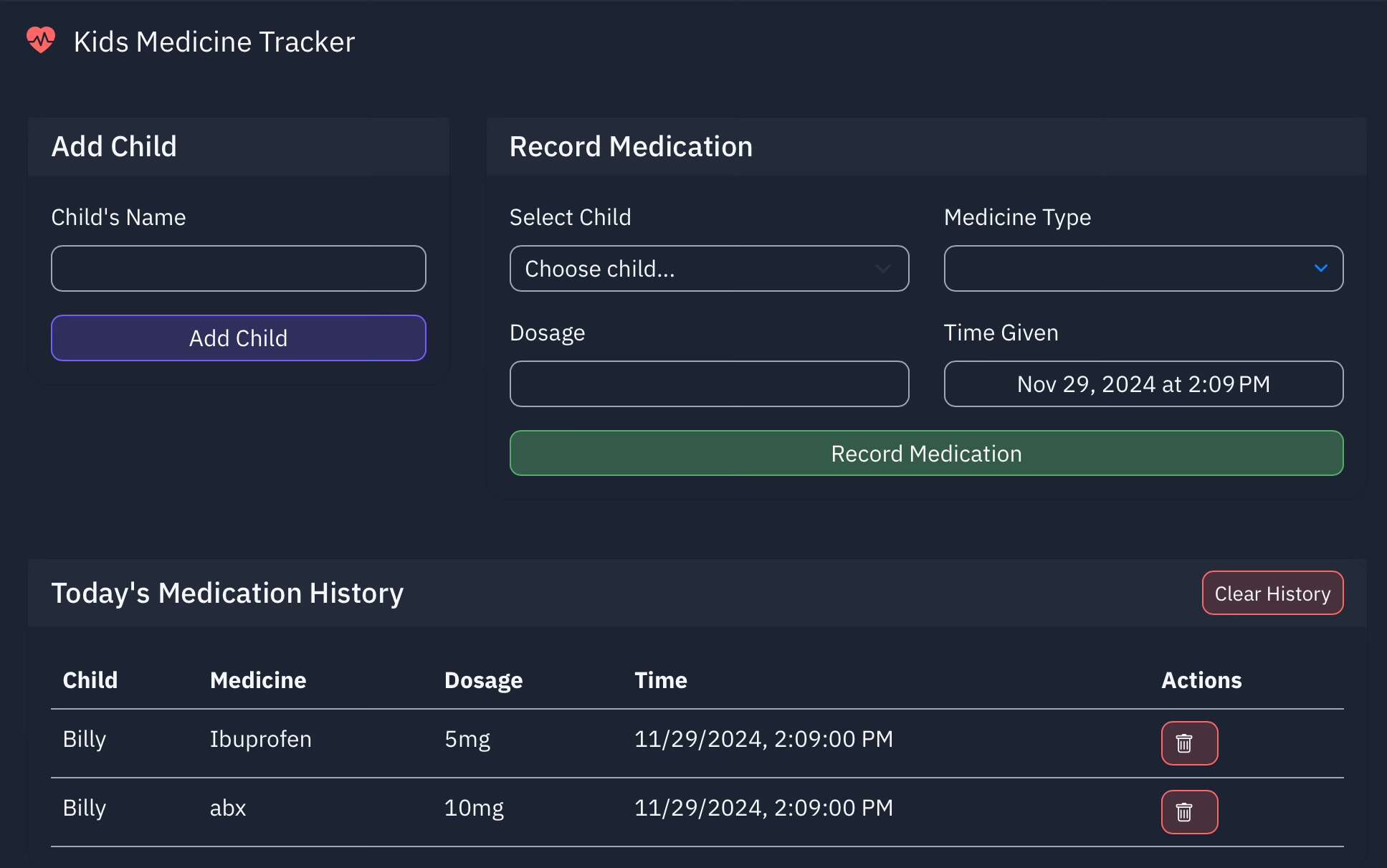Click the Medicine column header
The height and width of the screenshot is (868, 1387).
click(x=258, y=680)
